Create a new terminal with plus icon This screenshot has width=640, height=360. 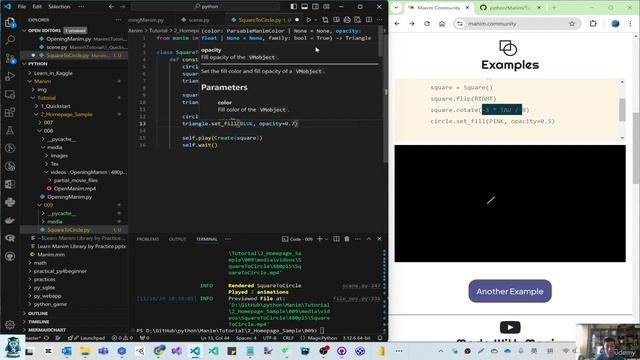point(320,239)
